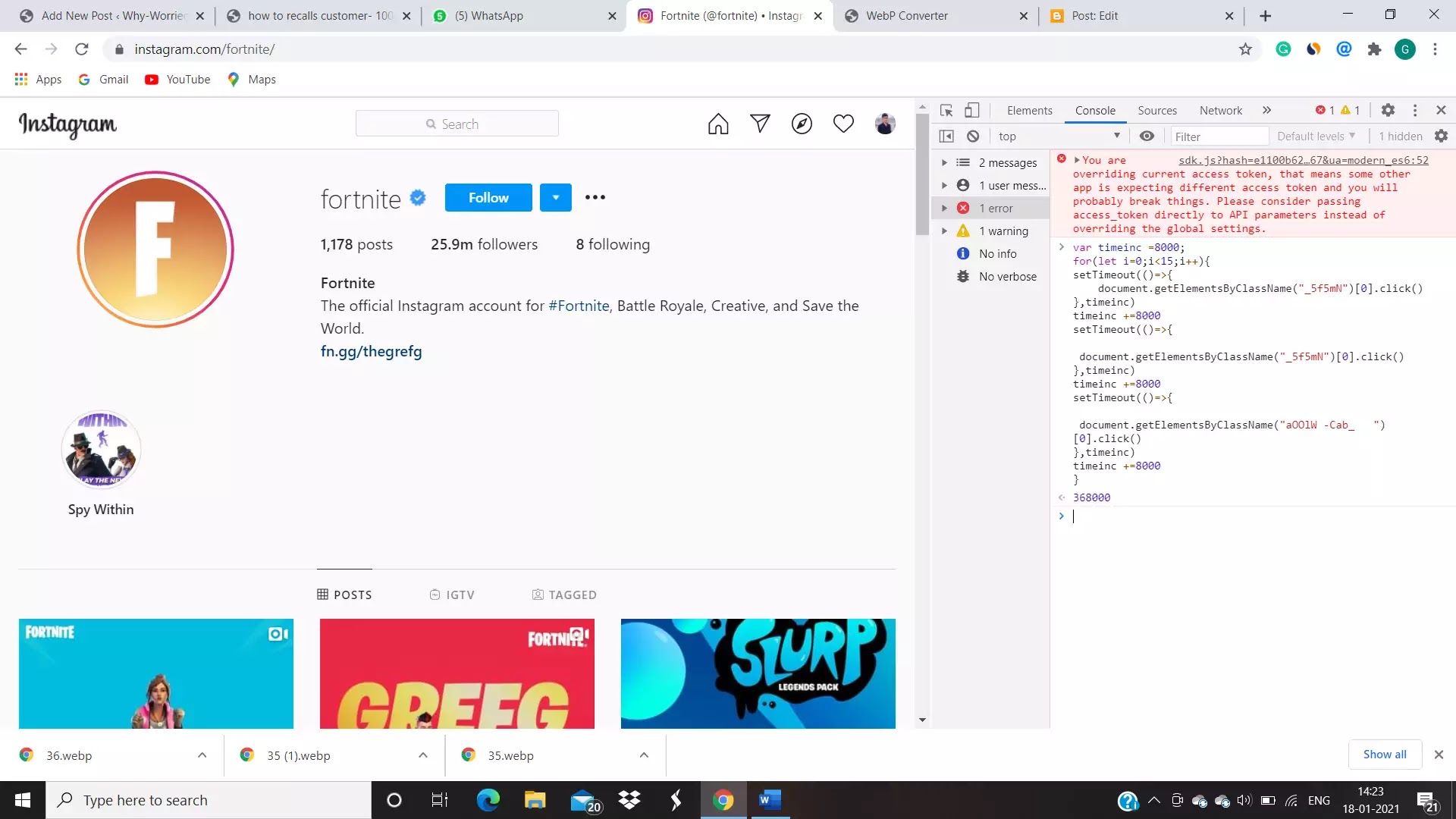
Task: Follow the fortnite account
Action: (x=488, y=198)
